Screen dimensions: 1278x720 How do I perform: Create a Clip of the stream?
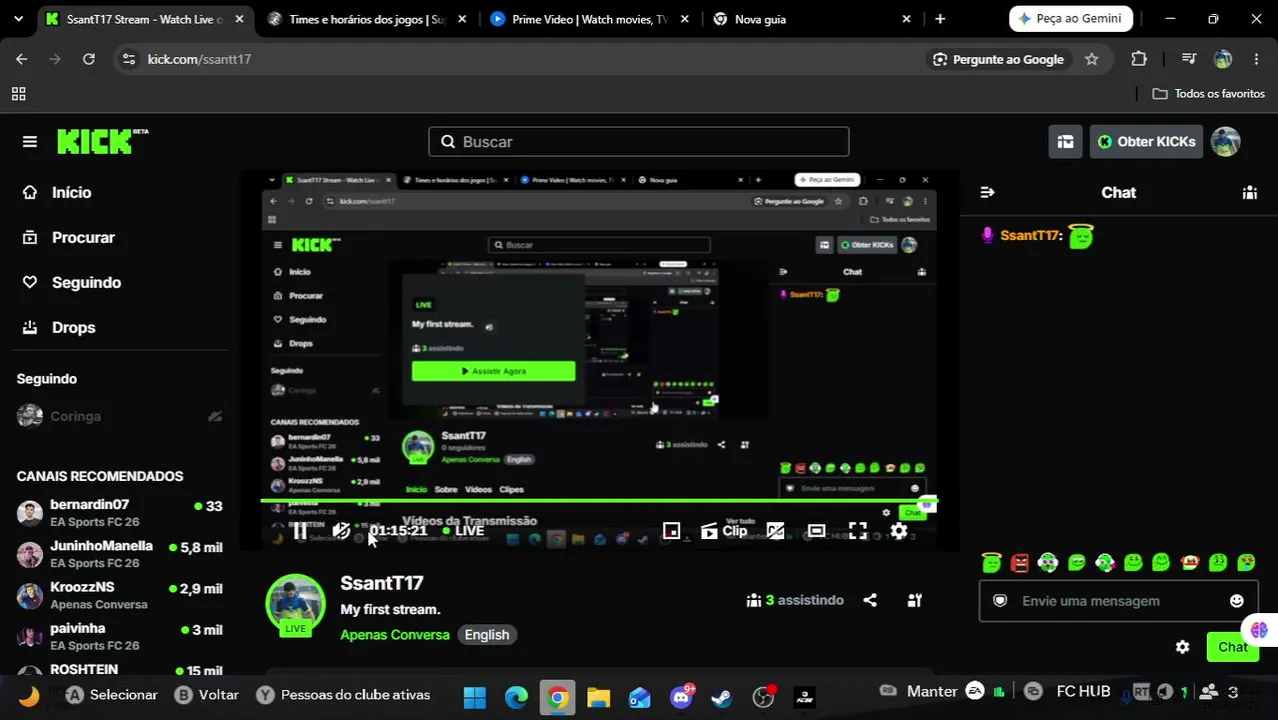point(724,531)
